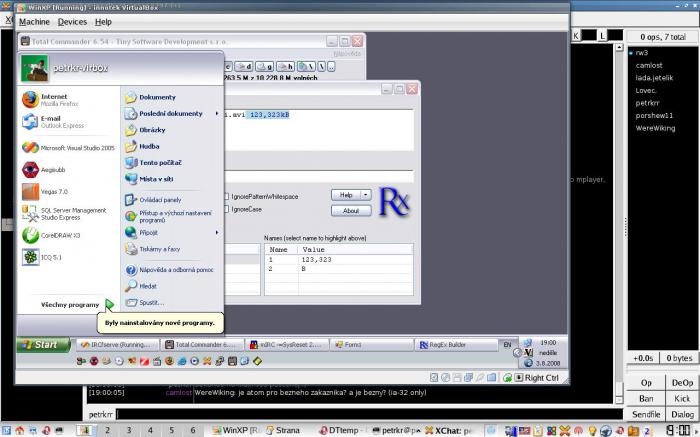Click XChat message input field

pyautogui.click(x=369, y=414)
